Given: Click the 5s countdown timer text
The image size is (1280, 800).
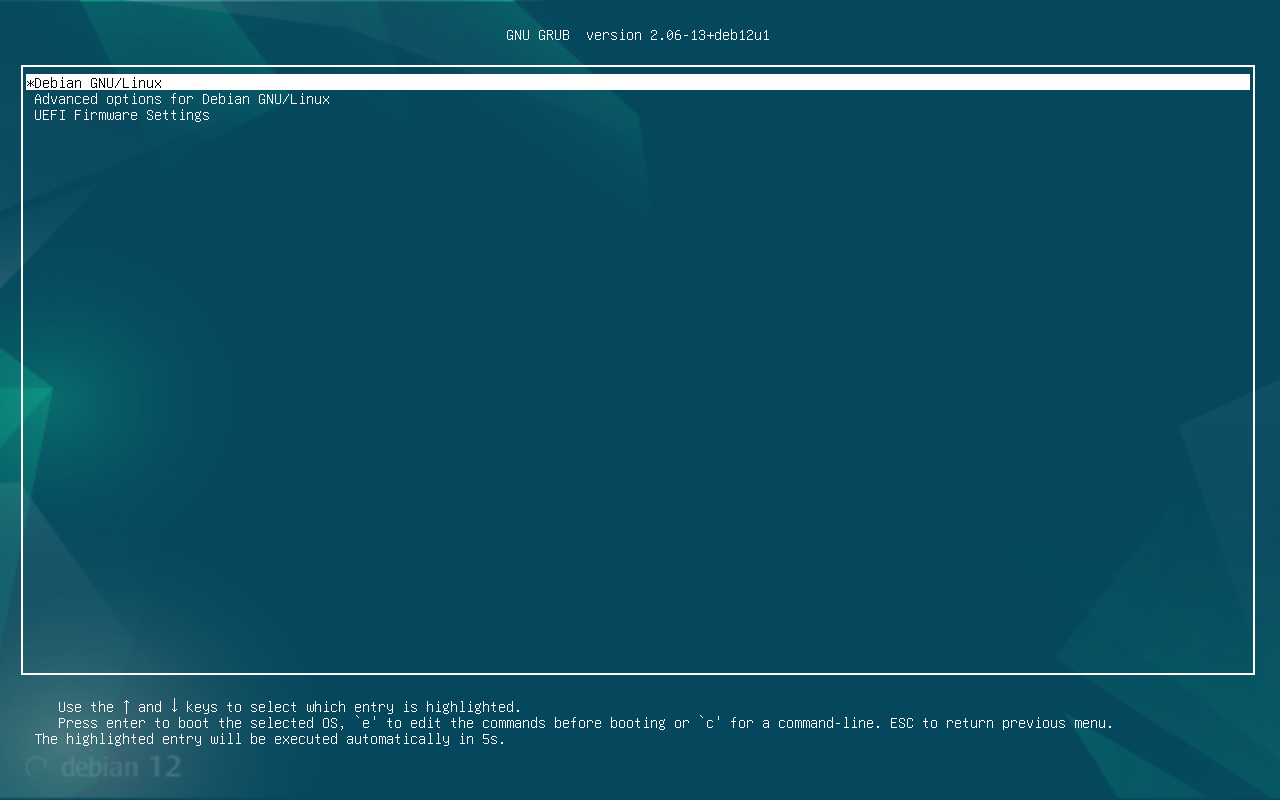Looking at the screenshot, I should pyautogui.click(x=493, y=739).
